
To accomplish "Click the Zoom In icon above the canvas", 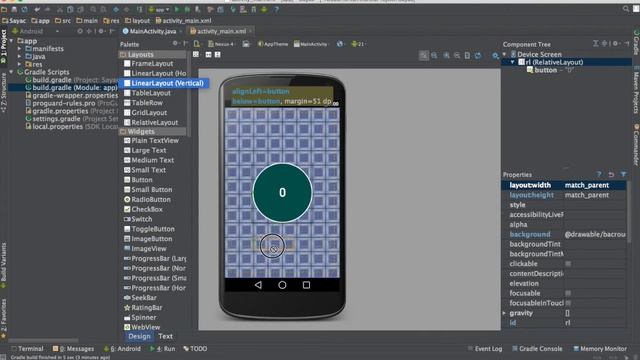I will pyautogui.click(x=447, y=56).
